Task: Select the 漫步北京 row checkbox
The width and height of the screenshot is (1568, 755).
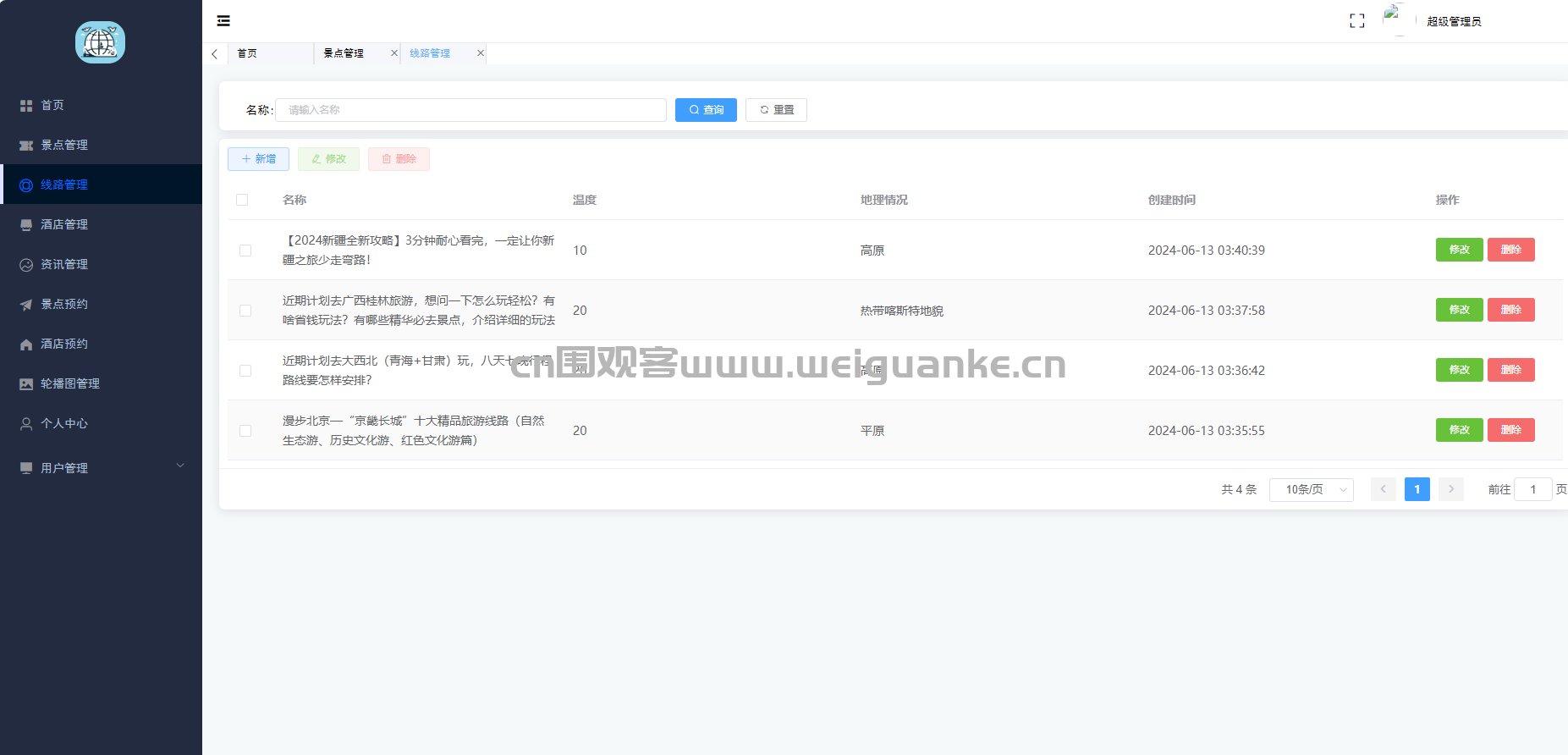Action: pyautogui.click(x=245, y=431)
